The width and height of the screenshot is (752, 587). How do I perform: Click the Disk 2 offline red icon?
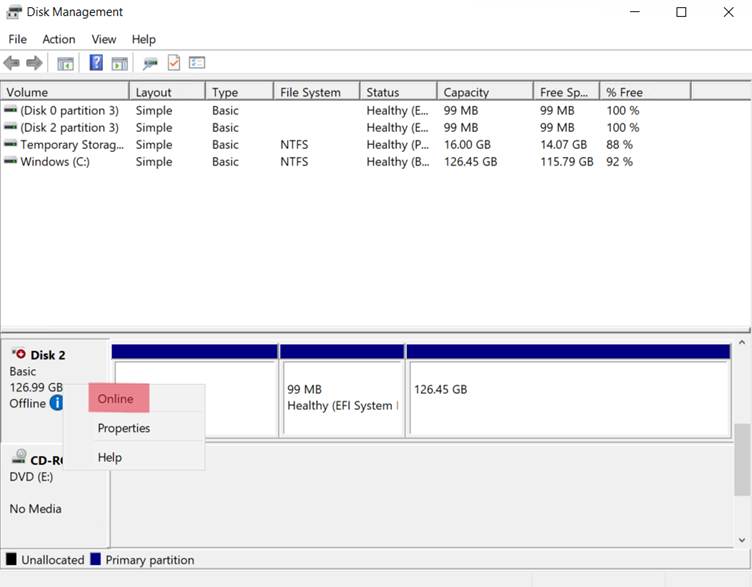(x=19, y=354)
